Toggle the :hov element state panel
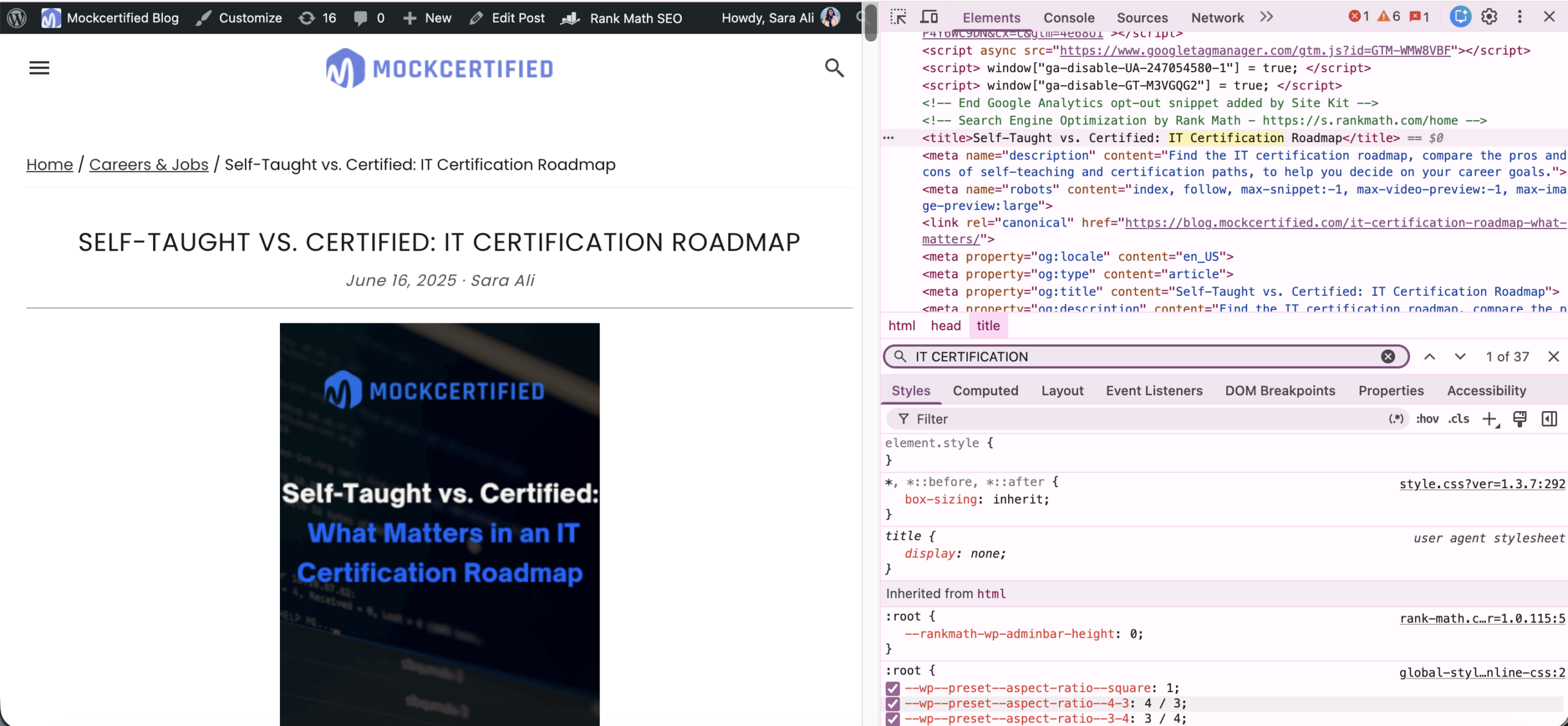This screenshot has height=726, width=1568. [x=1427, y=419]
